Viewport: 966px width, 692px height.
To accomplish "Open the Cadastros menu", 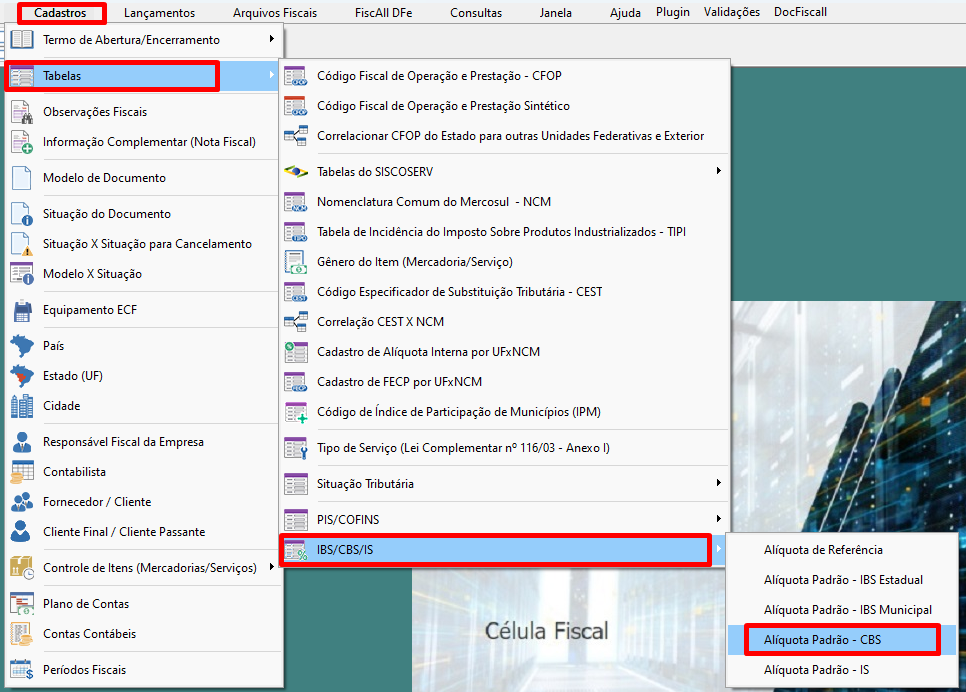I will [x=62, y=12].
